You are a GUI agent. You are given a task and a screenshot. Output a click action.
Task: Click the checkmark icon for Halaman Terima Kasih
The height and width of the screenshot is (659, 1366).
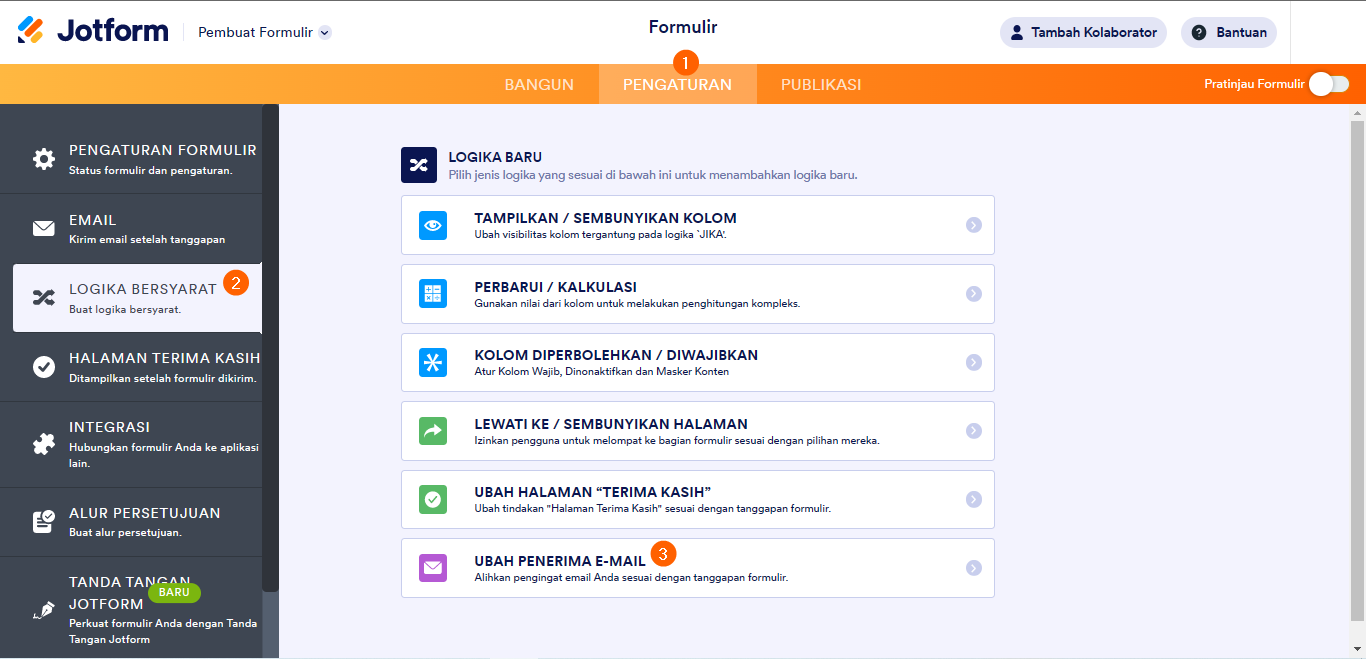coord(44,367)
